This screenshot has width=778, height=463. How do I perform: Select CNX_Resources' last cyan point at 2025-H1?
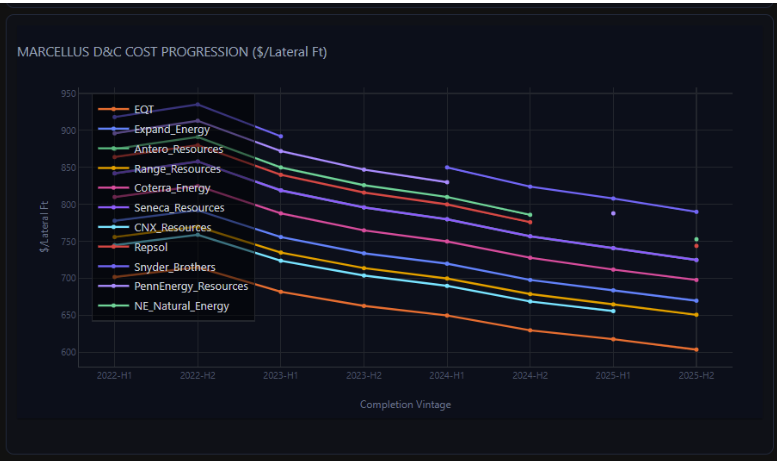(x=613, y=311)
